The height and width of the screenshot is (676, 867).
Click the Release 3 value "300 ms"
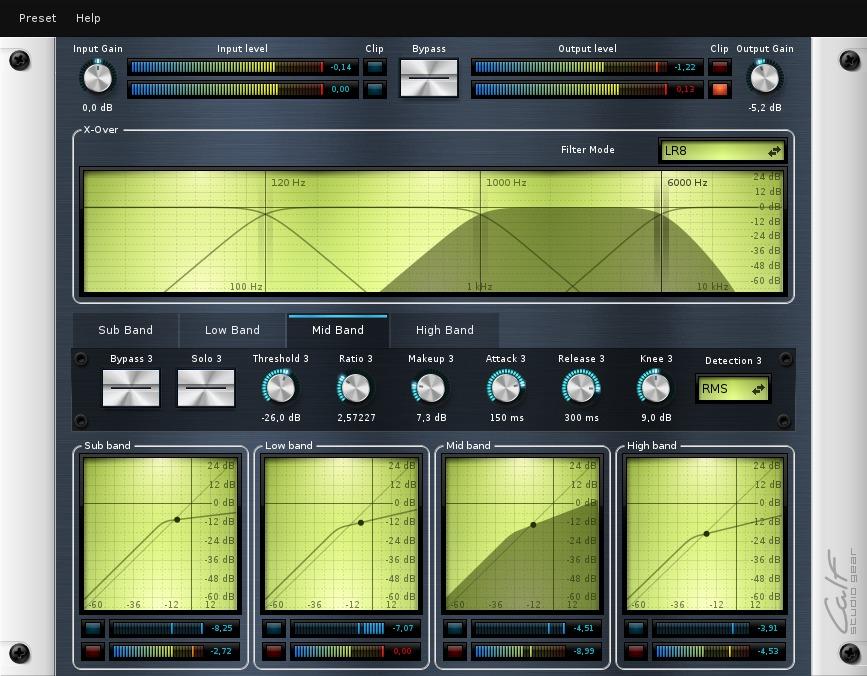click(581, 418)
